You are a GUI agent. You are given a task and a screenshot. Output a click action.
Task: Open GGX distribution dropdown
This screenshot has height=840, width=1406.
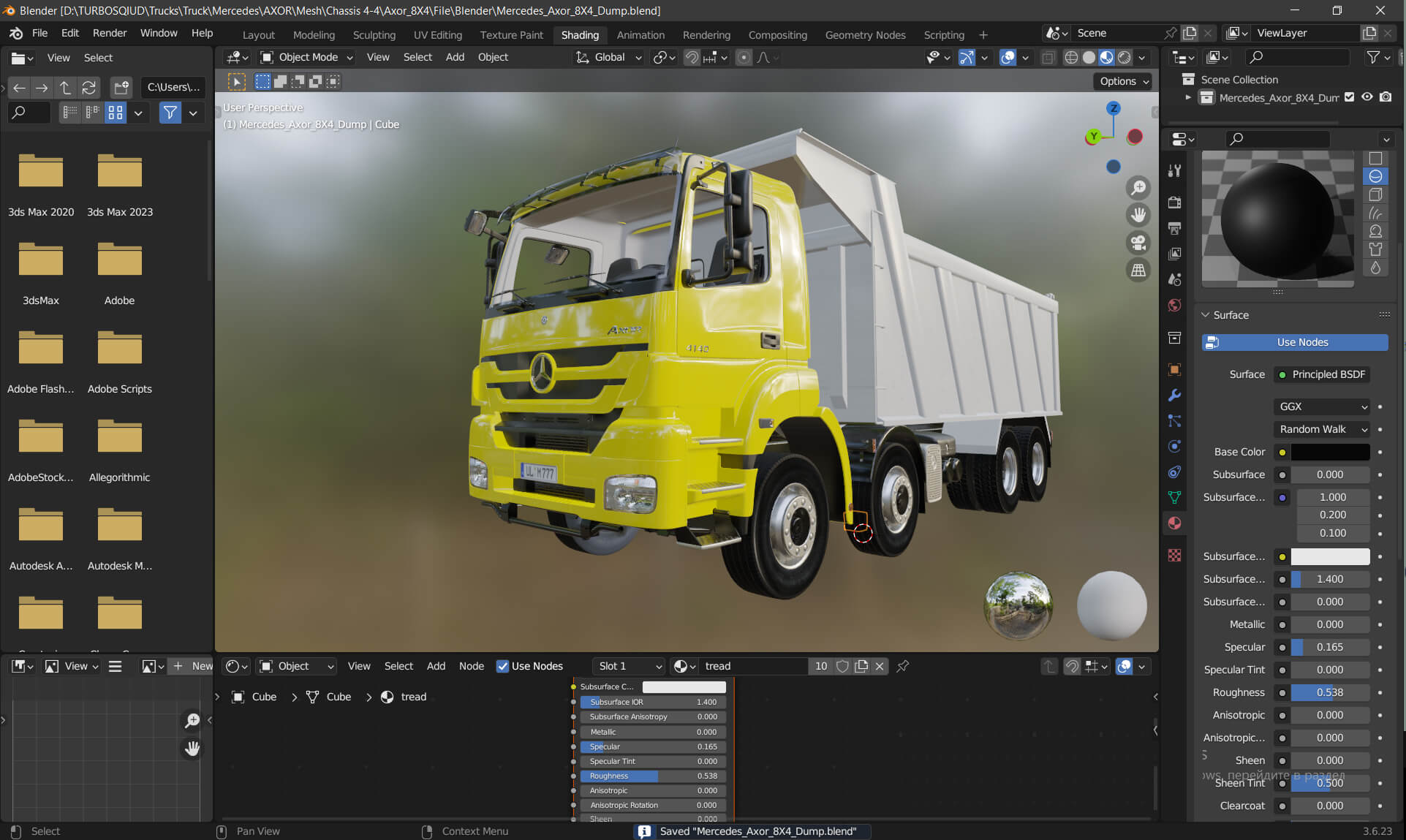(x=1323, y=406)
